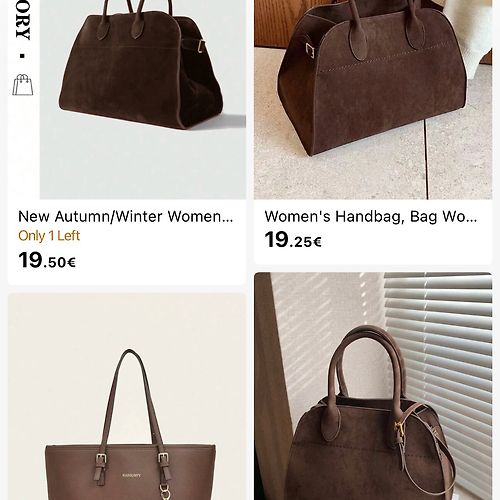Open the brown suede tote product image
The width and height of the screenshot is (500, 500).
click(x=143, y=100)
